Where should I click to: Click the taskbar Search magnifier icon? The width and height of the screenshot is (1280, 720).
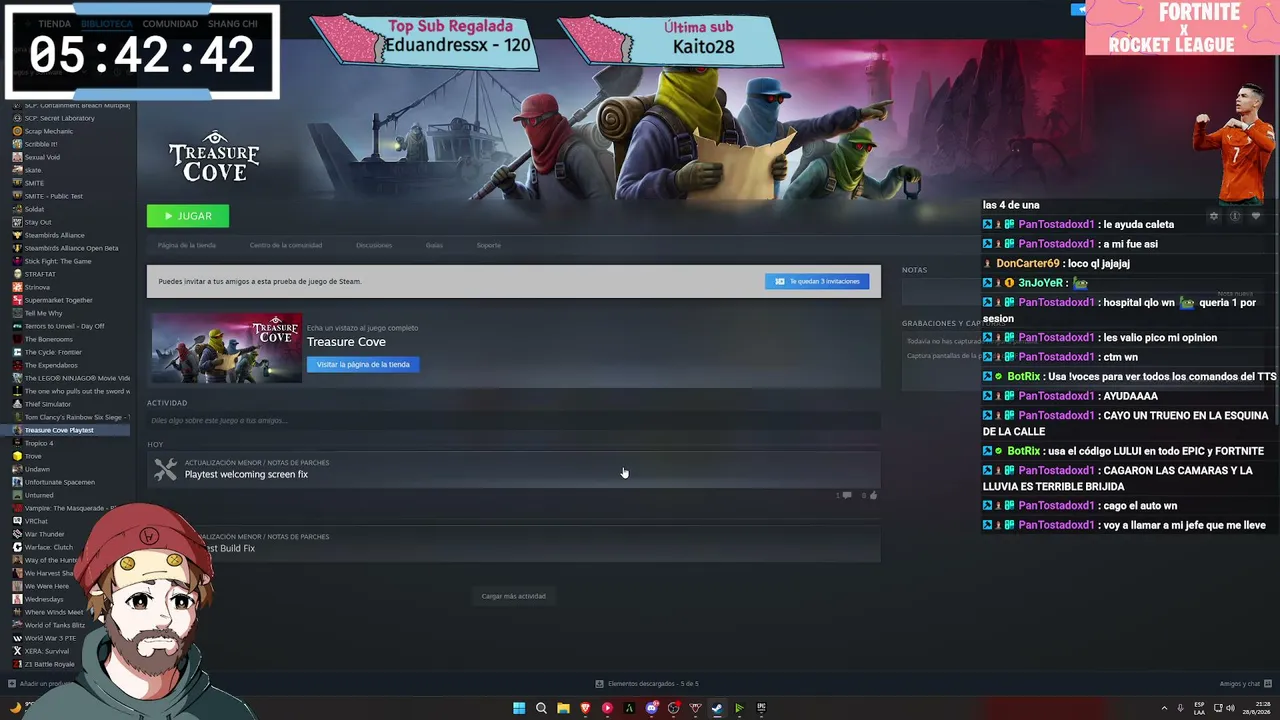click(x=541, y=708)
